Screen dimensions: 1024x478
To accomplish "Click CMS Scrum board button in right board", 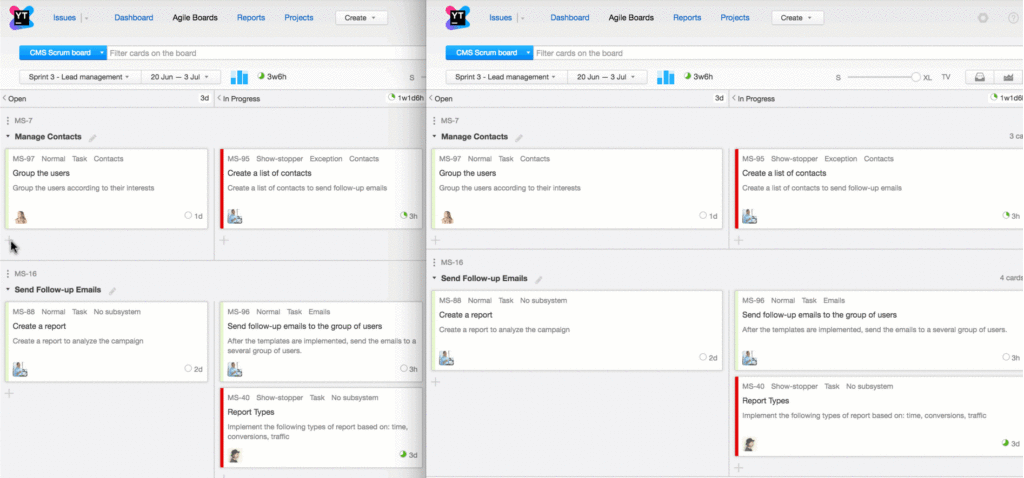I will pos(487,53).
